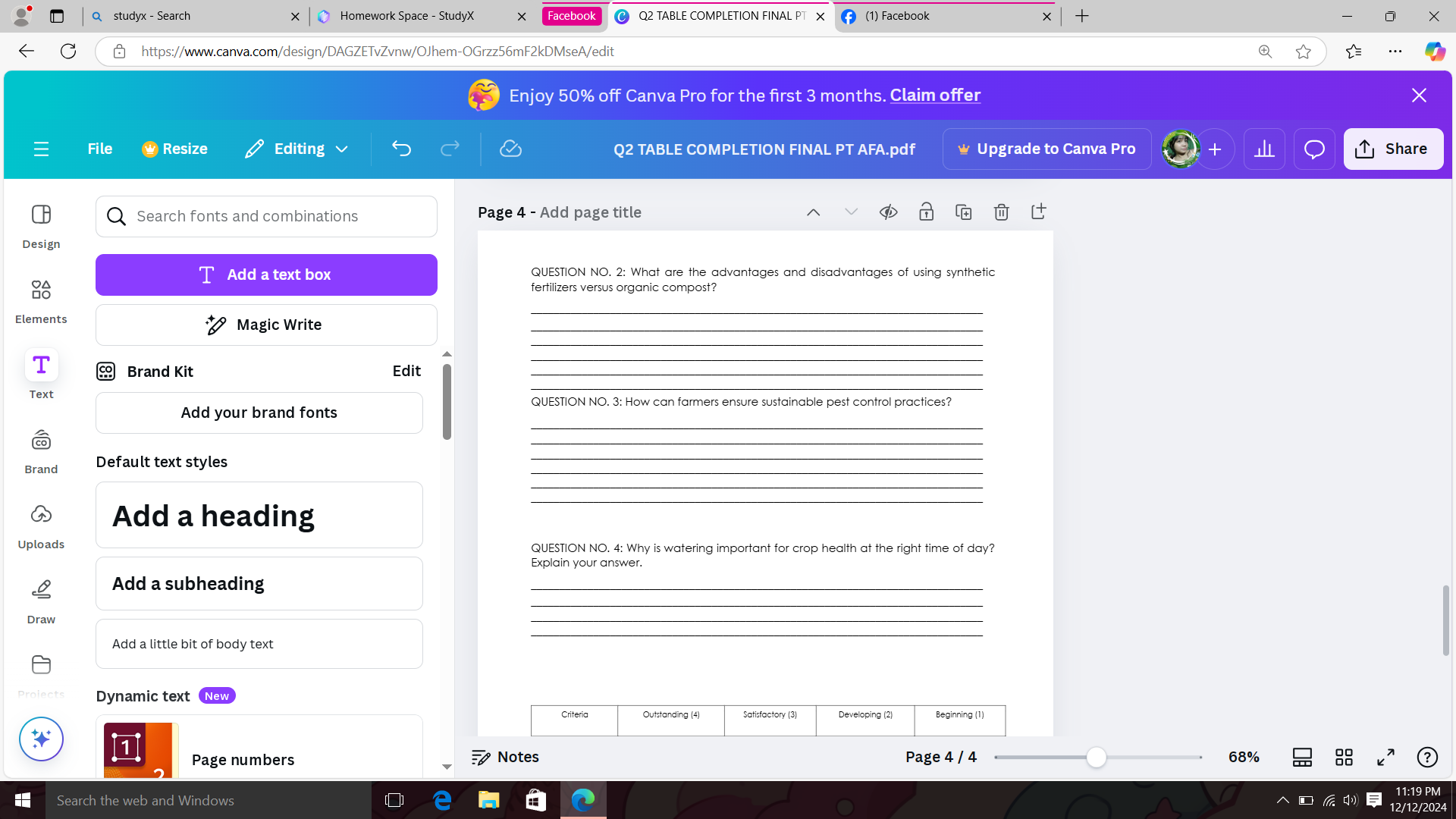Screen dimensions: 1456x819
Task: Add collaborators with plus button
Action: point(1215,149)
